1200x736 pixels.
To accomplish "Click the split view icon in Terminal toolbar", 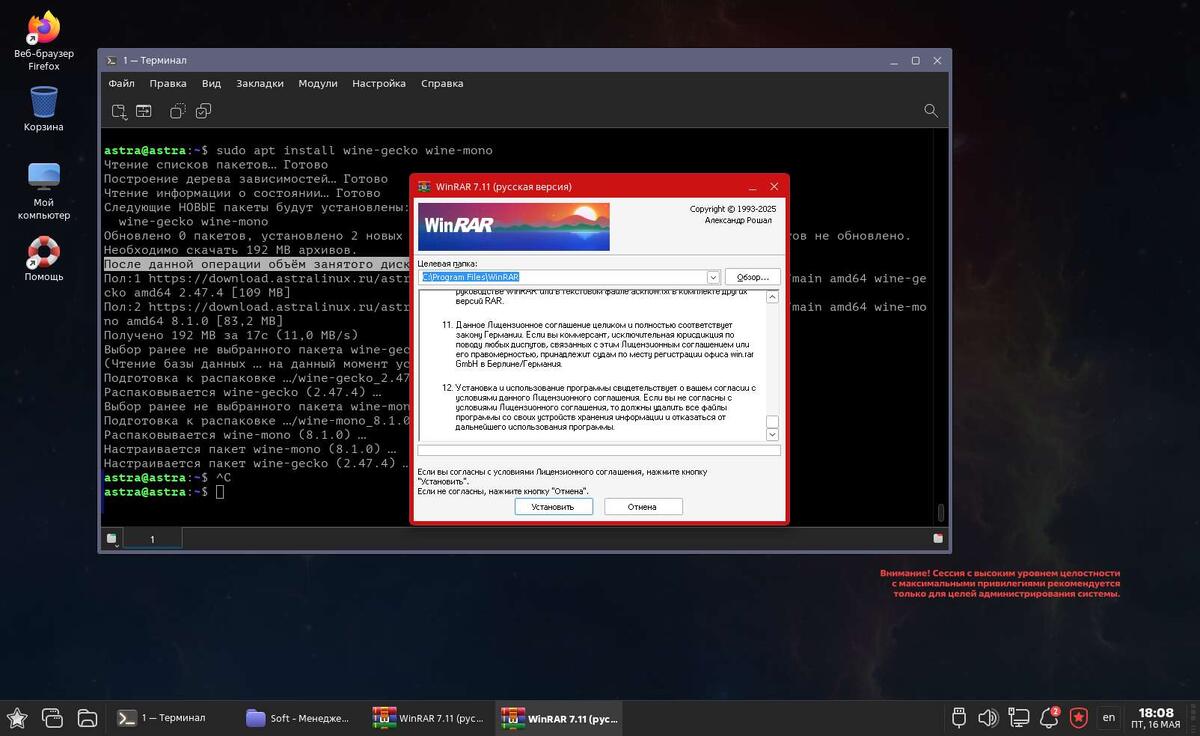I will [144, 111].
